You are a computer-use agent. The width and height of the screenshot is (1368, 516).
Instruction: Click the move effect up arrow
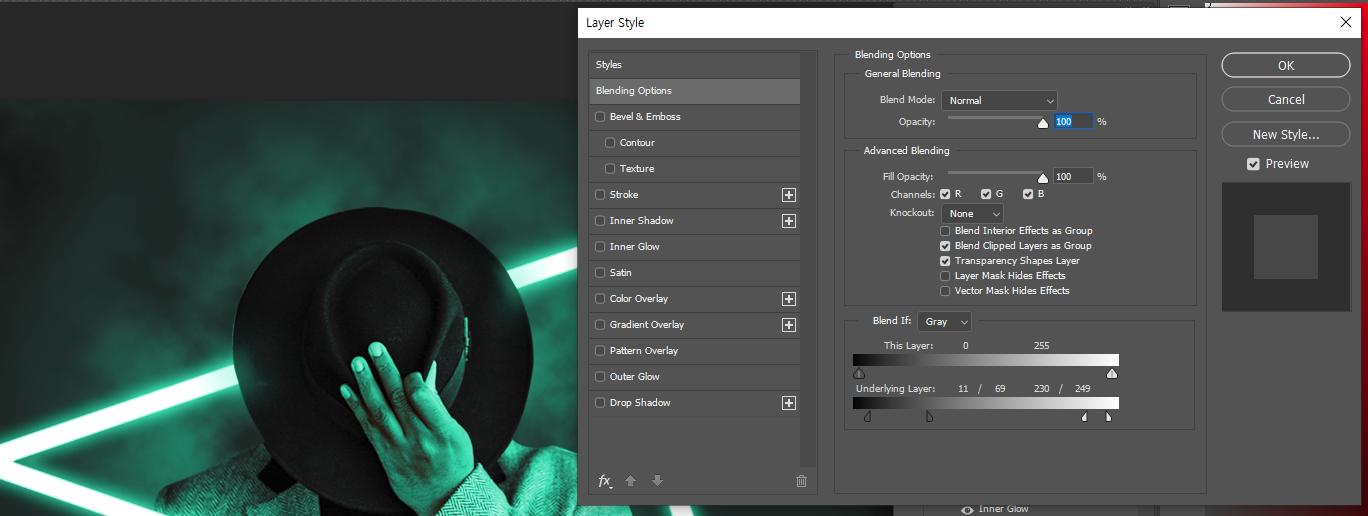[x=631, y=481]
